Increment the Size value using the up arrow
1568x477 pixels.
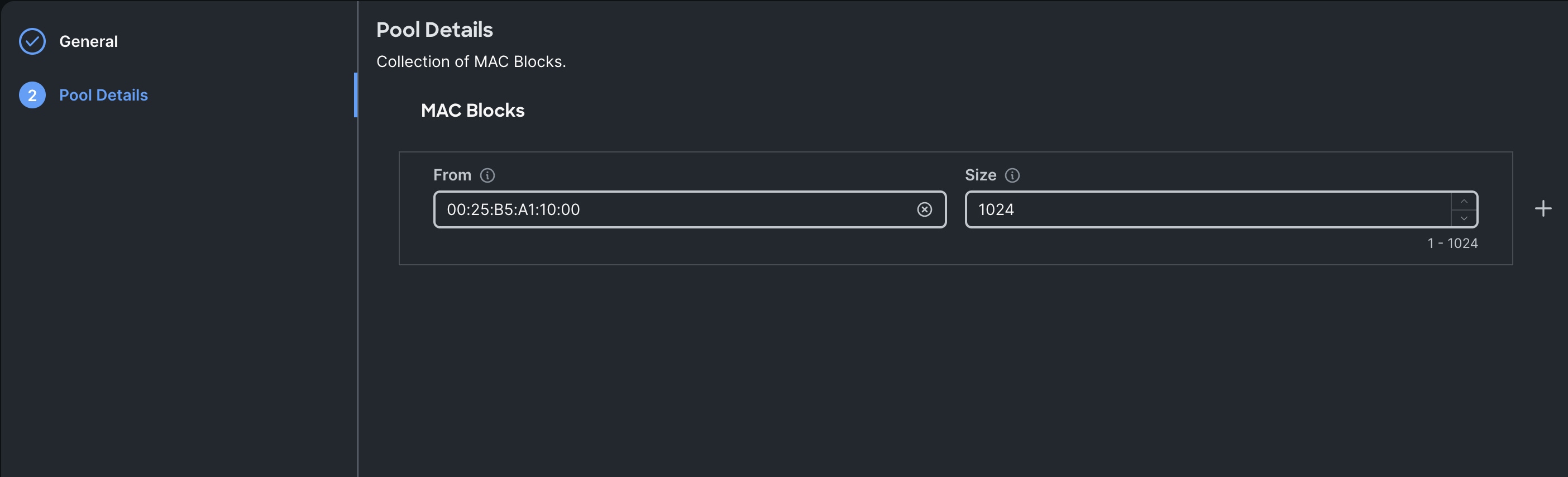[1465, 201]
